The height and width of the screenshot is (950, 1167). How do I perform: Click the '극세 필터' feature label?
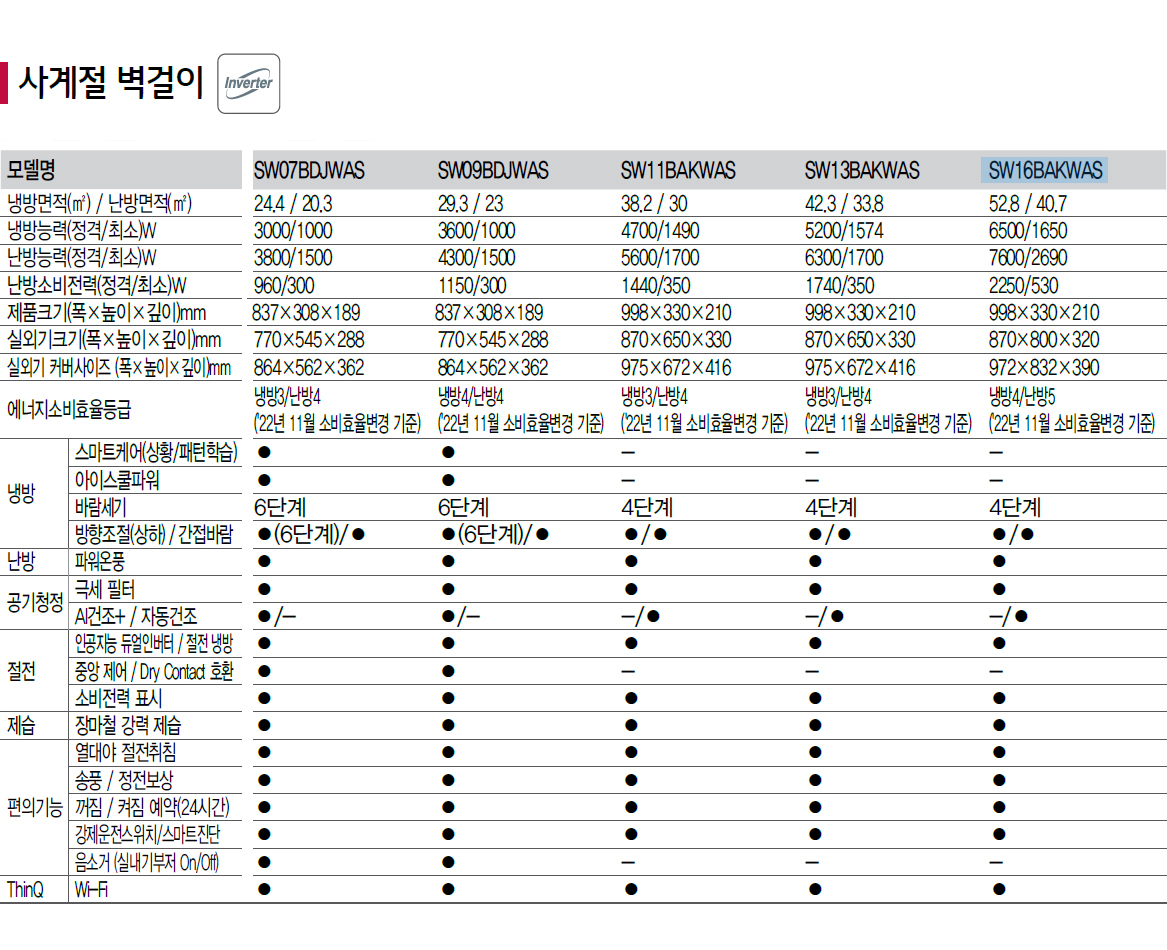point(105,589)
